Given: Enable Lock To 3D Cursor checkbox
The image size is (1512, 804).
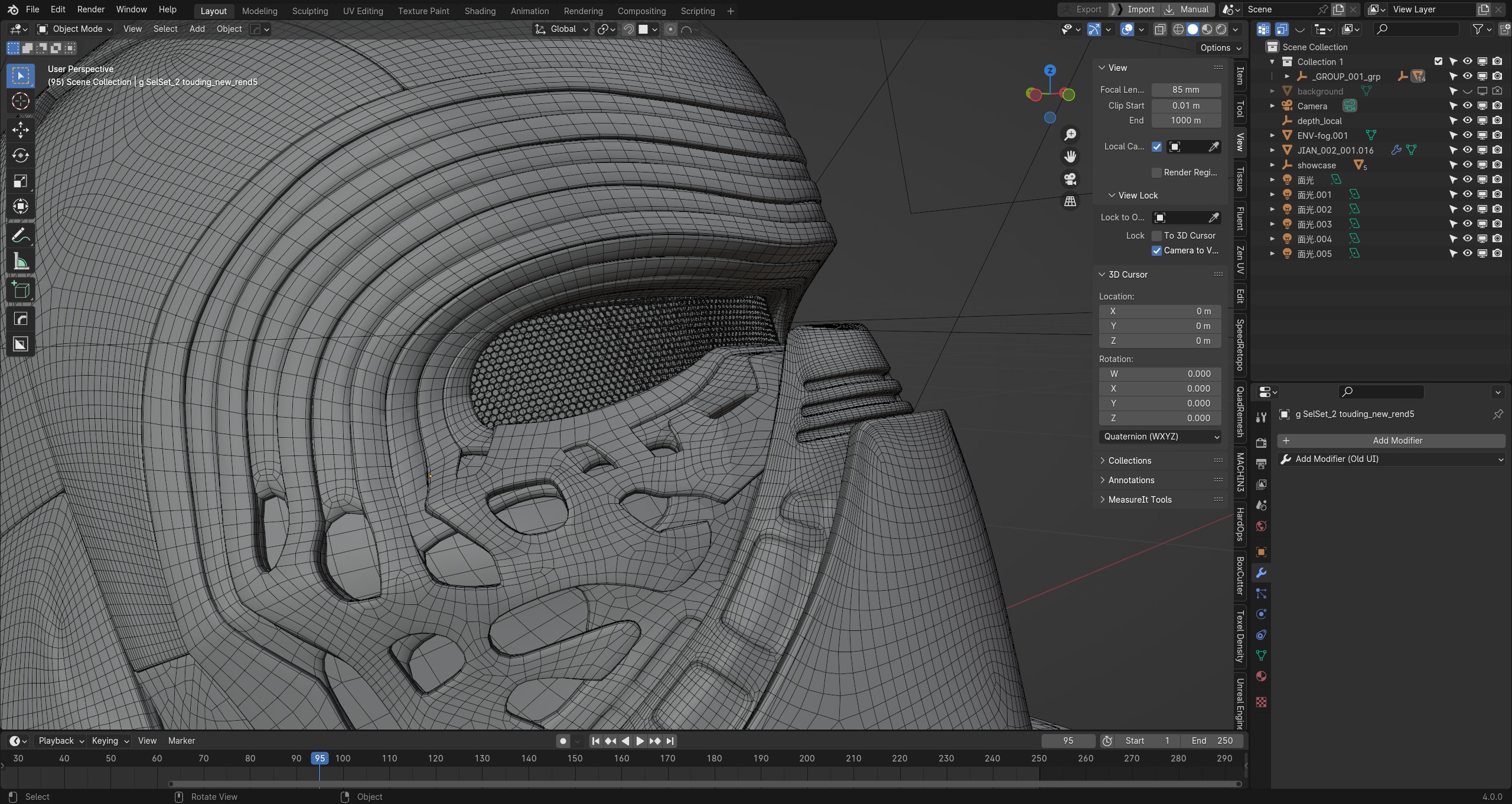Looking at the screenshot, I should pyautogui.click(x=1156, y=236).
